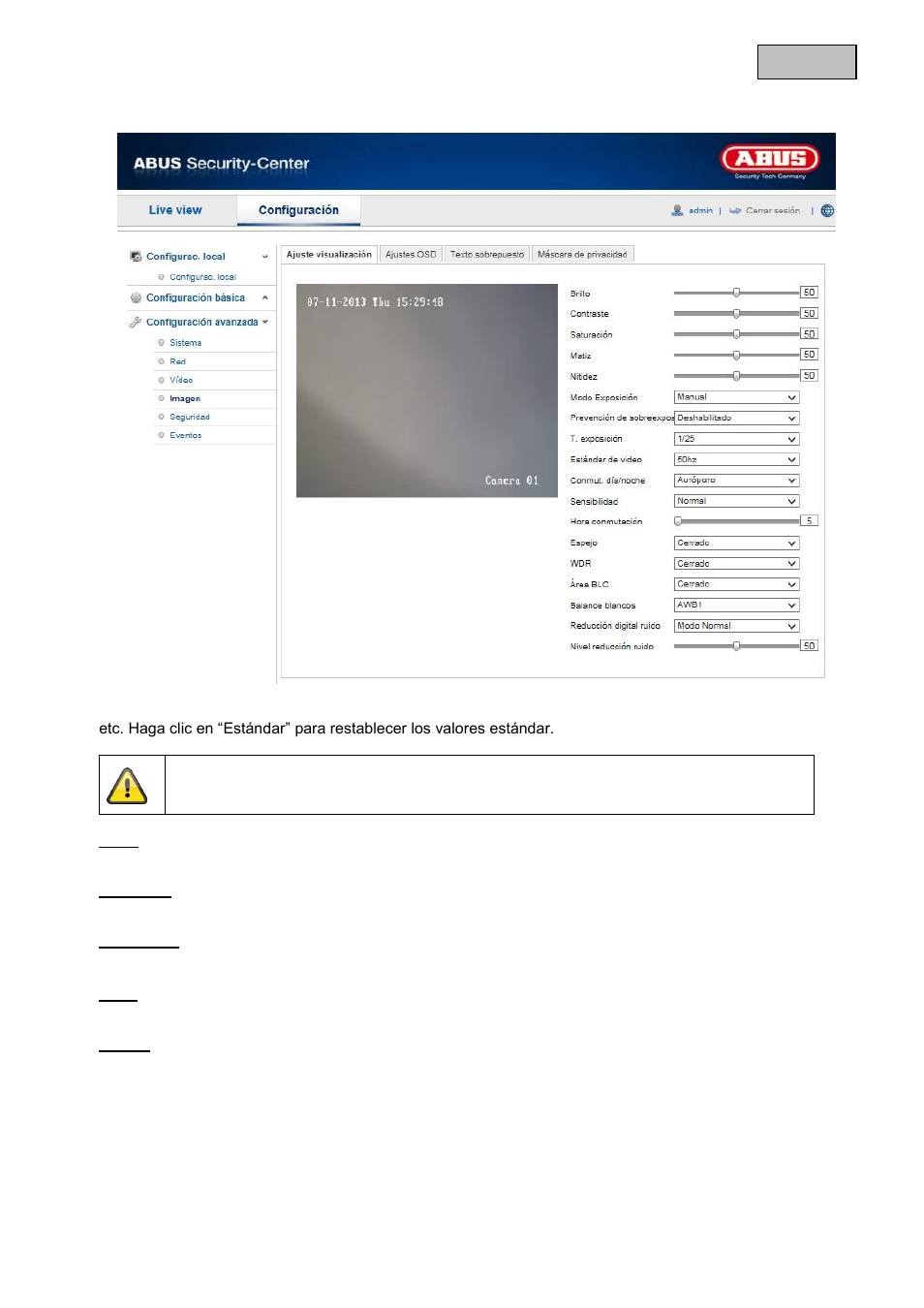The width and height of the screenshot is (924, 1308).
Task: Click the Matiz value field
Action: (809, 356)
